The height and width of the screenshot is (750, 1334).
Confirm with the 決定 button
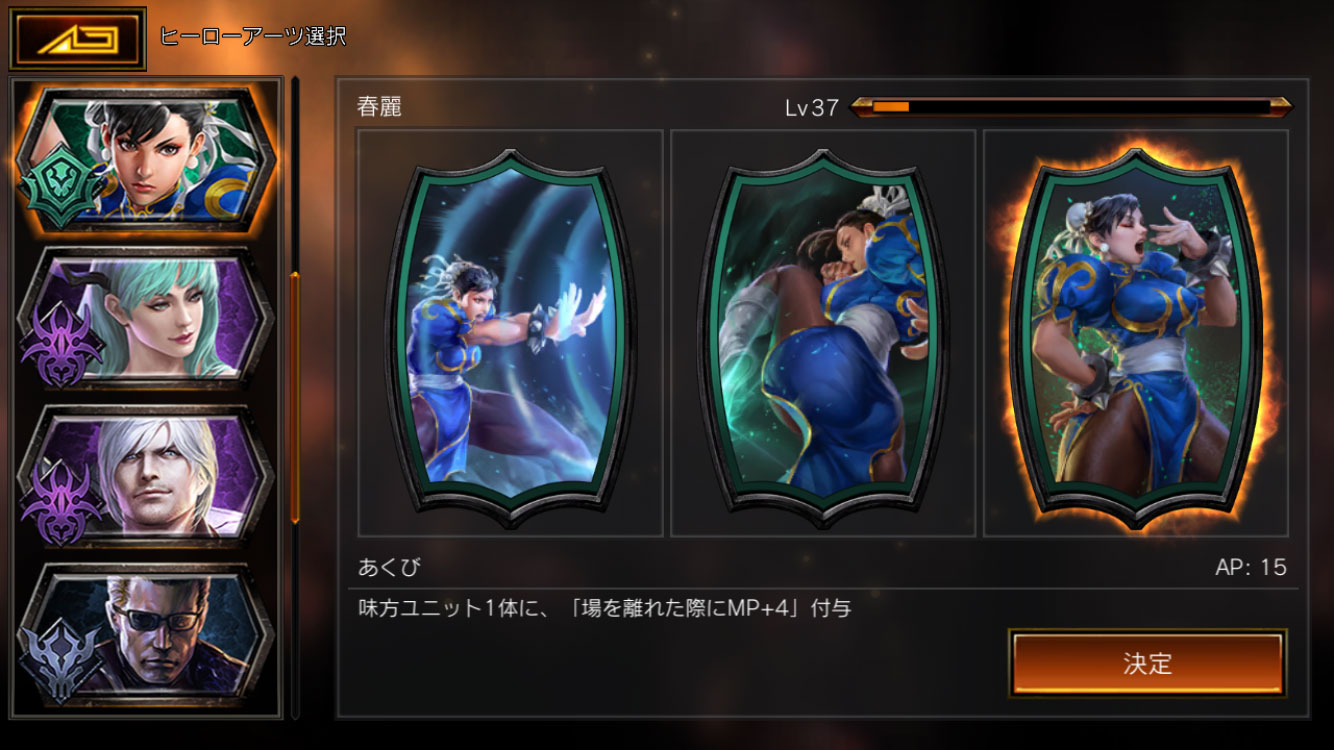(1147, 664)
